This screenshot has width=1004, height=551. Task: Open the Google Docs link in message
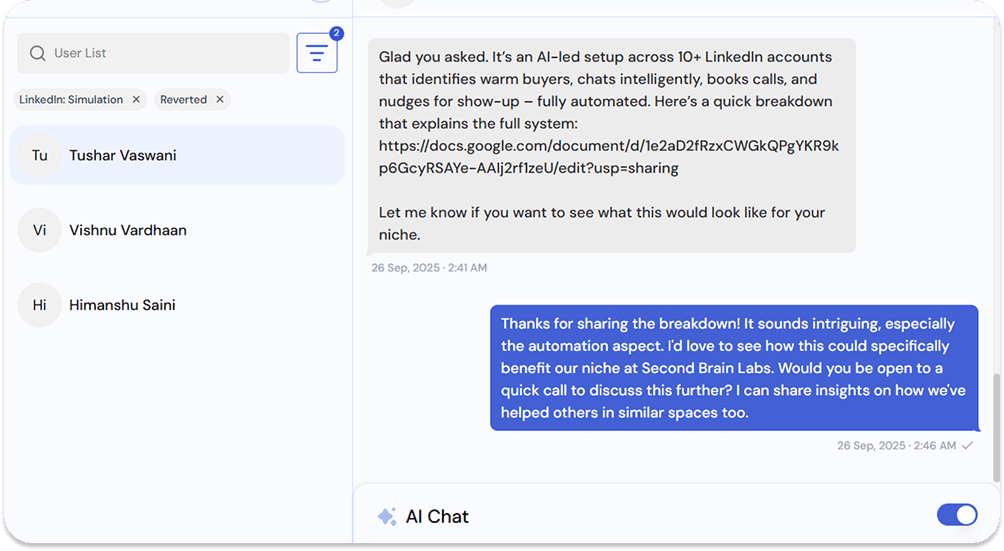(x=608, y=146)
